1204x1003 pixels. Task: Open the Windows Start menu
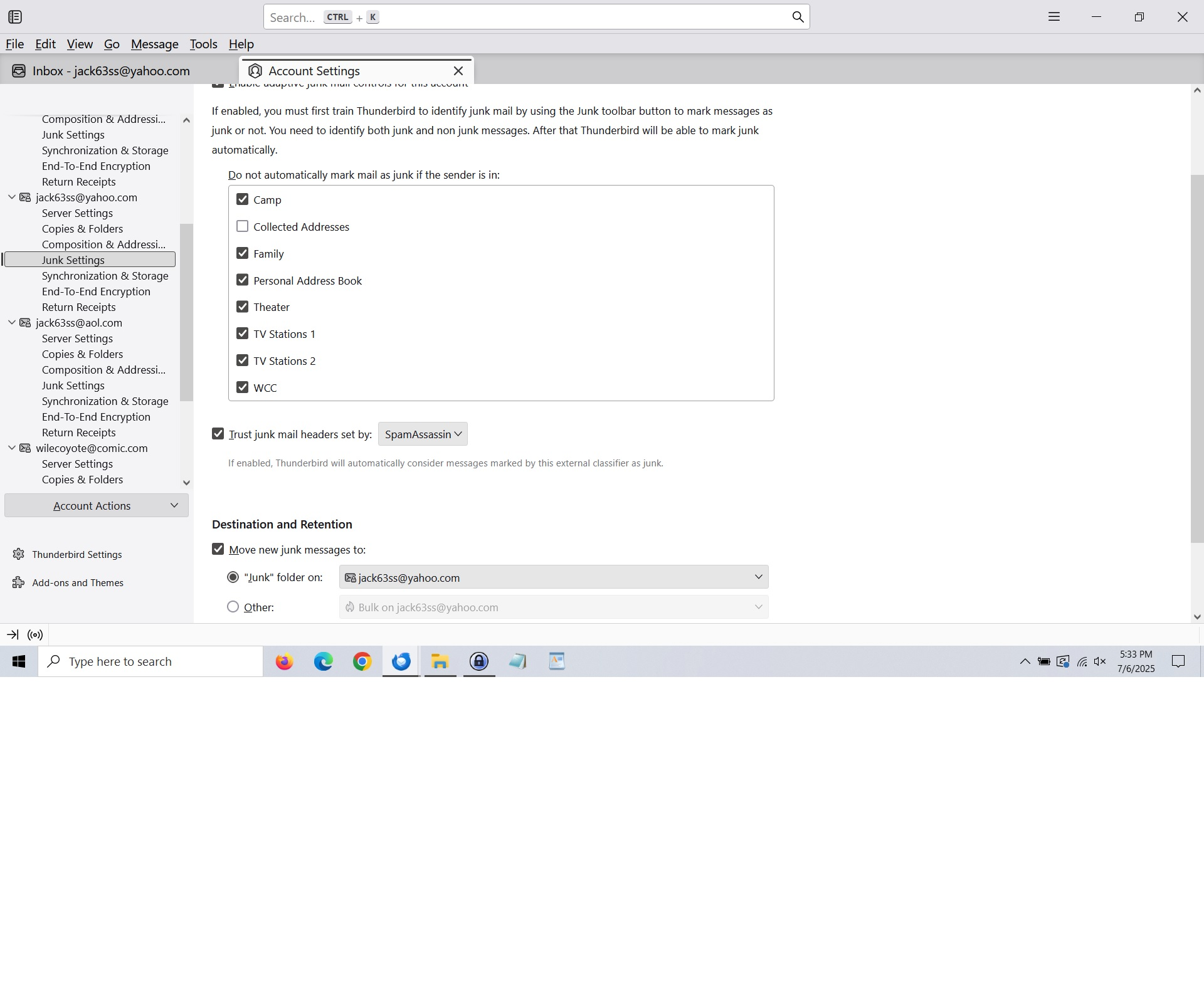pyautogui.click(x=19, y=661)
